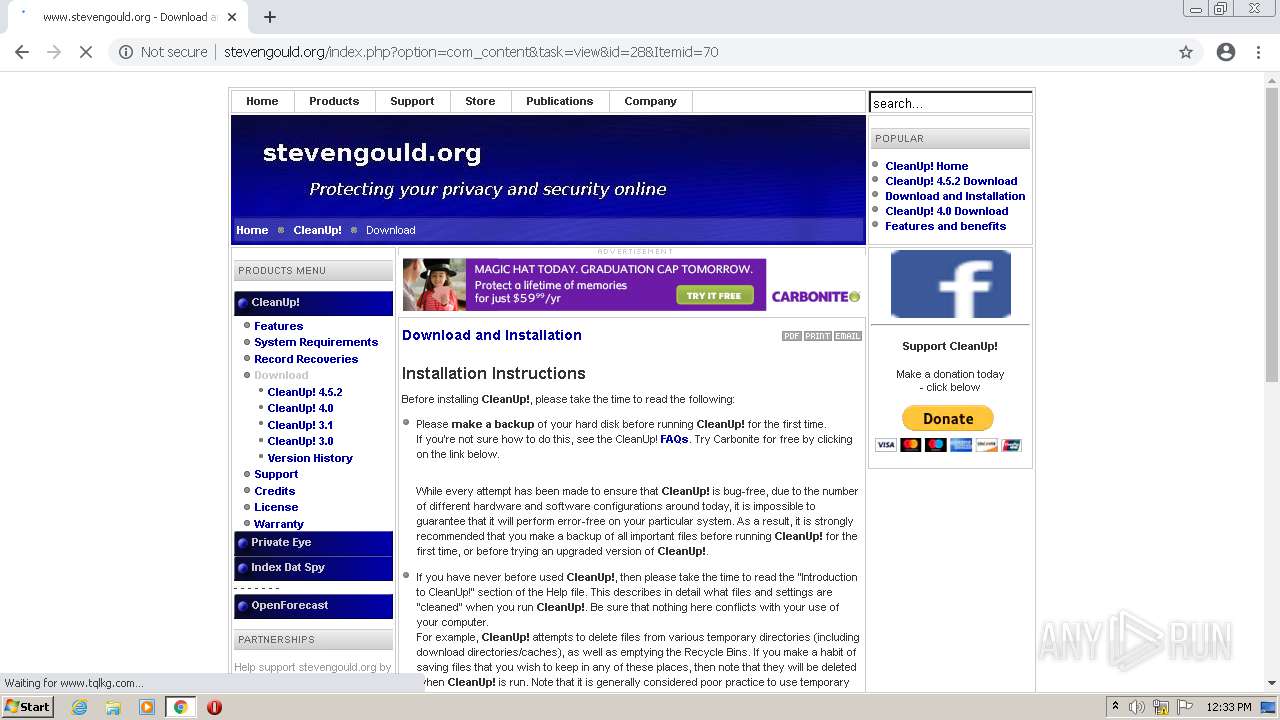
Task: Select CleanUp! 3.1 in sidebar menu
Action: (x=300, y=425)
